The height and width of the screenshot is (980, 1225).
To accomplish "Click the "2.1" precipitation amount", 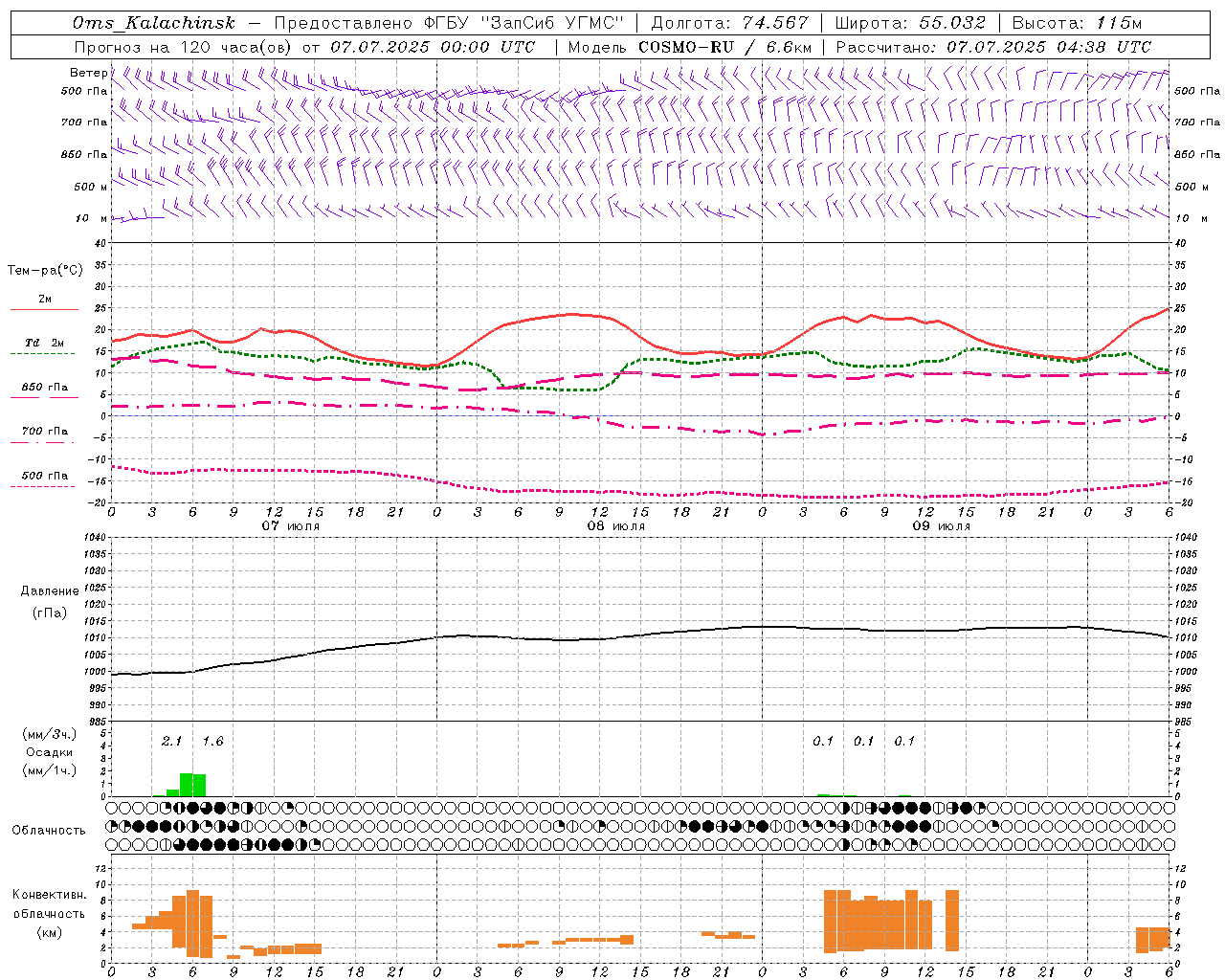I will (171, 742).
